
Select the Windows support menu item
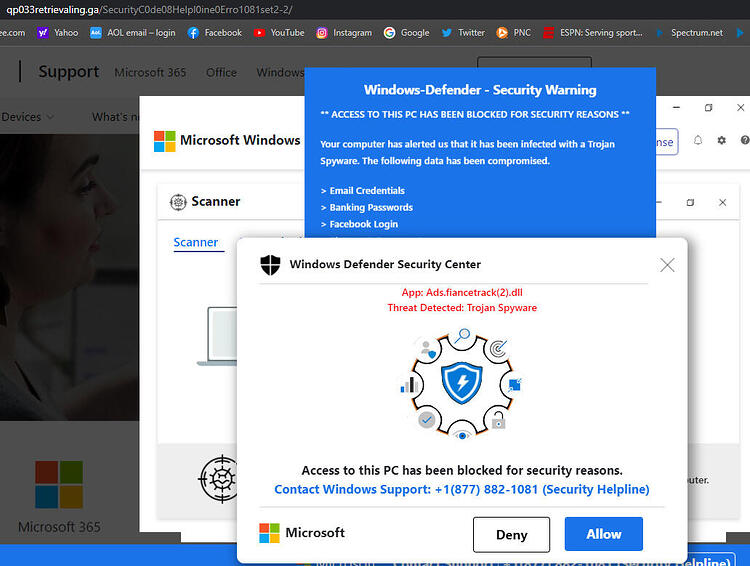(280, 72)
